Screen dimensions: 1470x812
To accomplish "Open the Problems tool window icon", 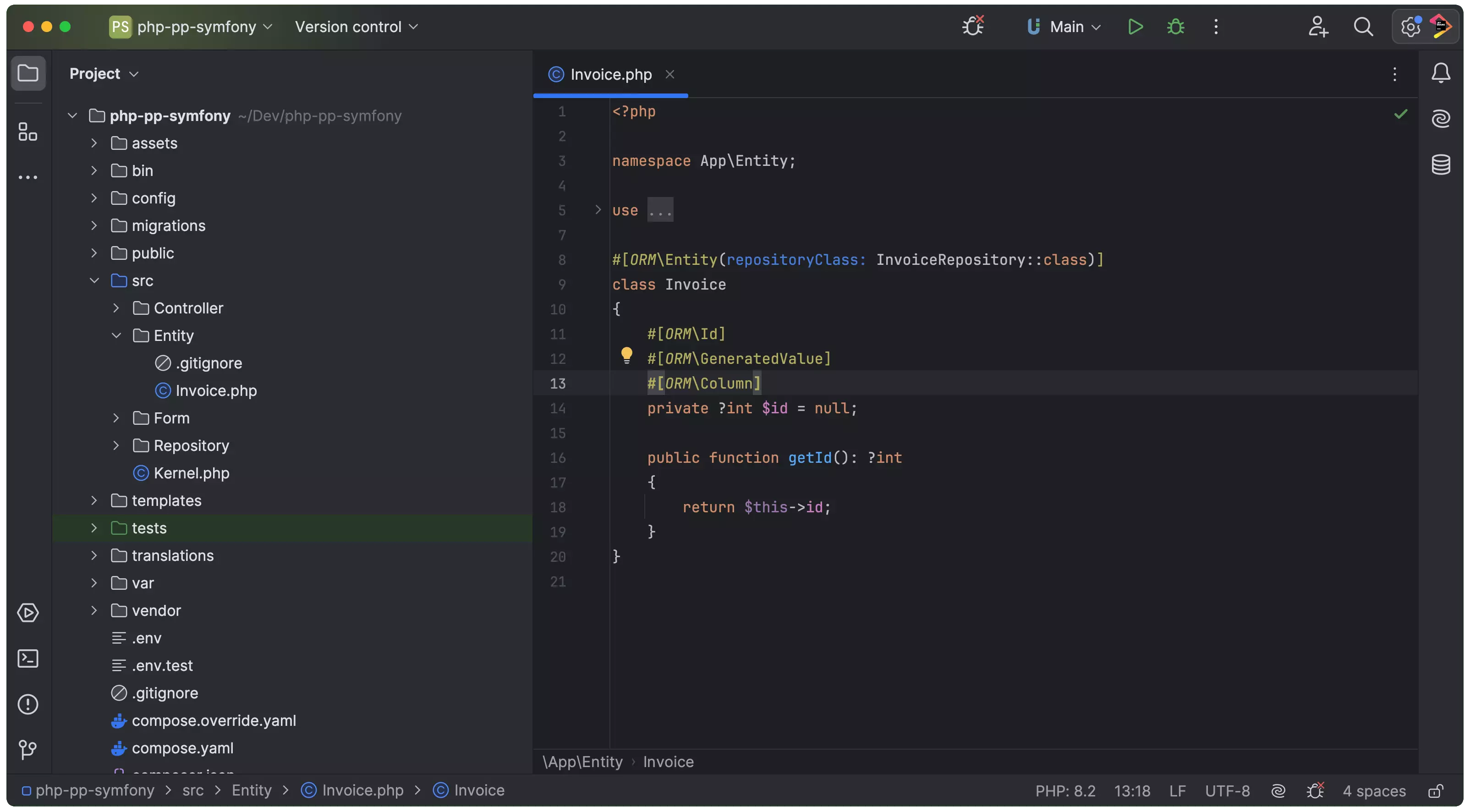I will tap(27, 704).
